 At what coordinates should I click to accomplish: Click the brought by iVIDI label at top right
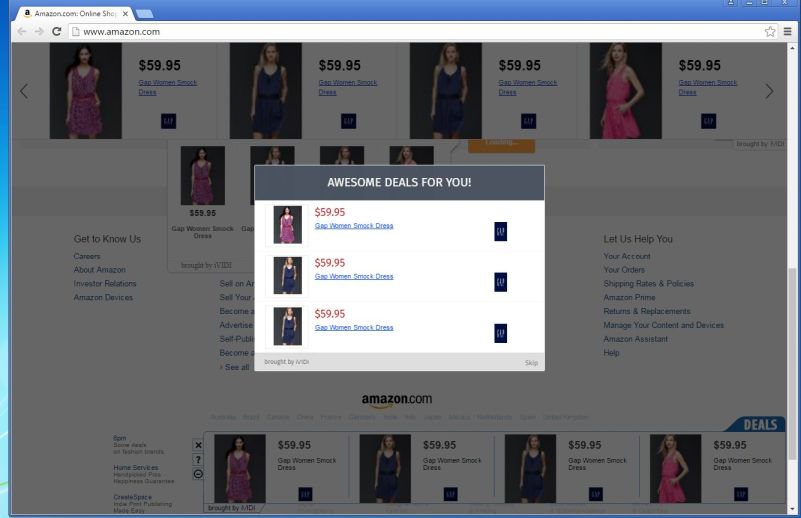[760, 144]
